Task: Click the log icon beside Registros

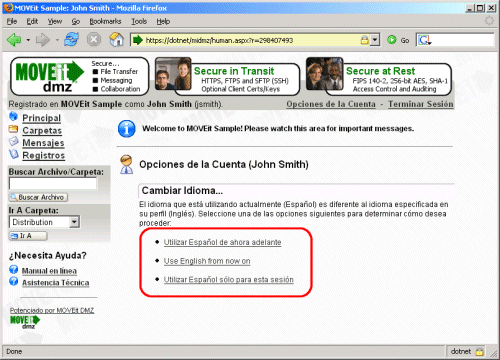Action: [x=13, y=154]
